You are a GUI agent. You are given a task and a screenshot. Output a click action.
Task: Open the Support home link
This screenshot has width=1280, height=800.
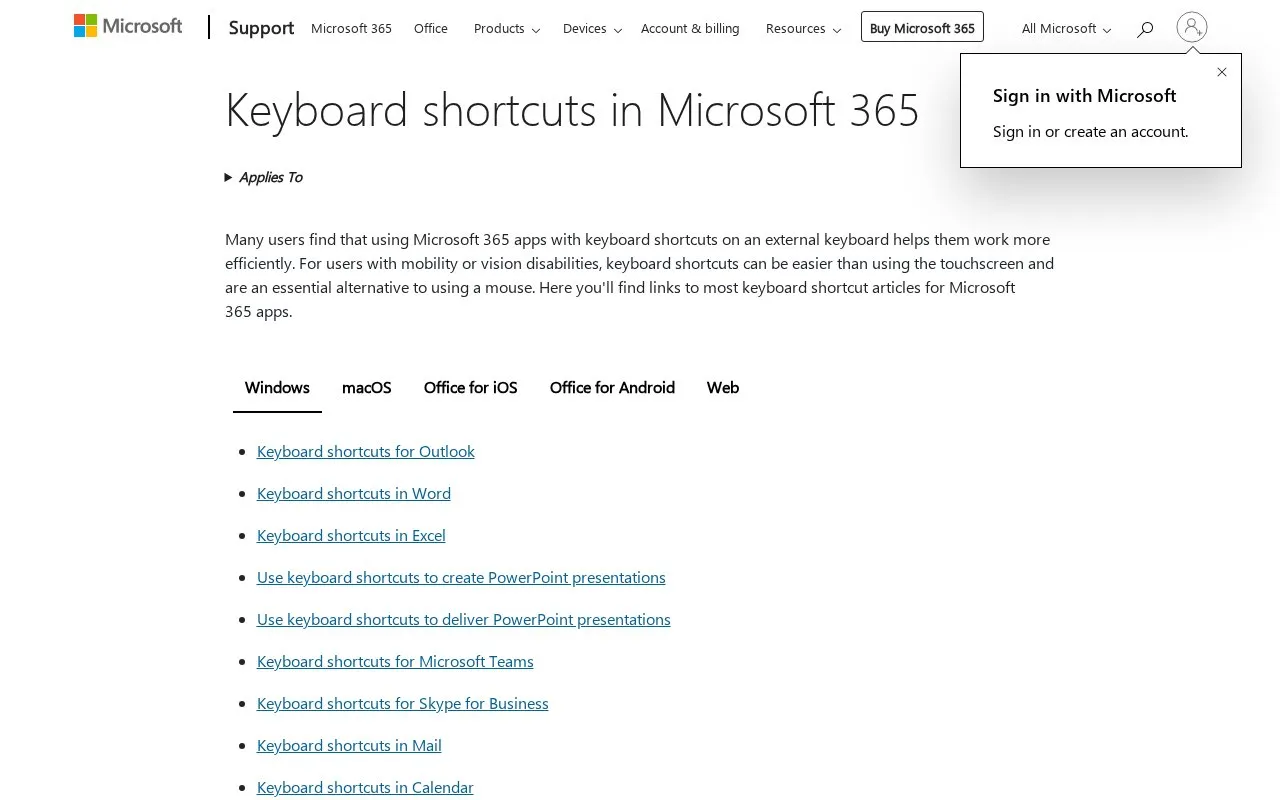tap(261, 28)
